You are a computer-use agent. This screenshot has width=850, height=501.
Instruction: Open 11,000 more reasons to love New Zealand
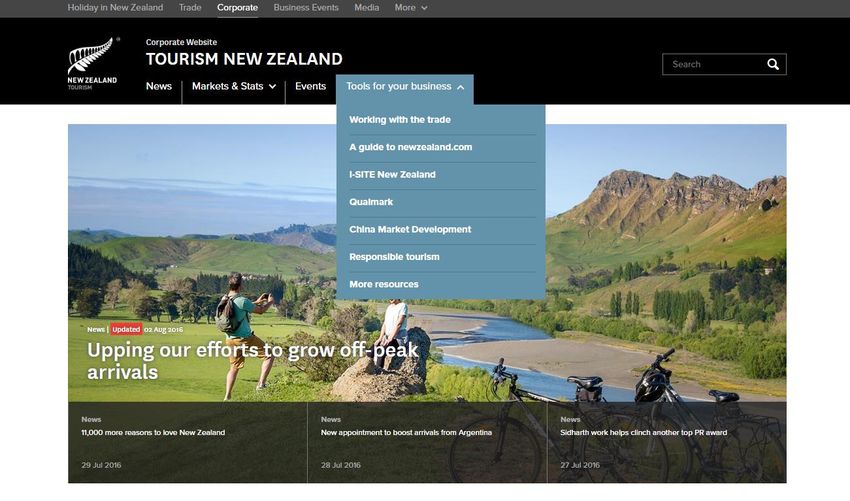[153, 433]
